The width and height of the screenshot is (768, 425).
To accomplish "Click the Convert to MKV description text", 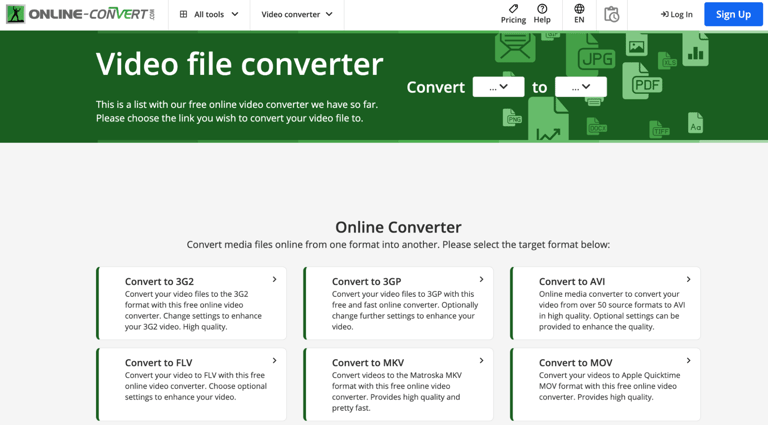I will (x=396, y=392).
